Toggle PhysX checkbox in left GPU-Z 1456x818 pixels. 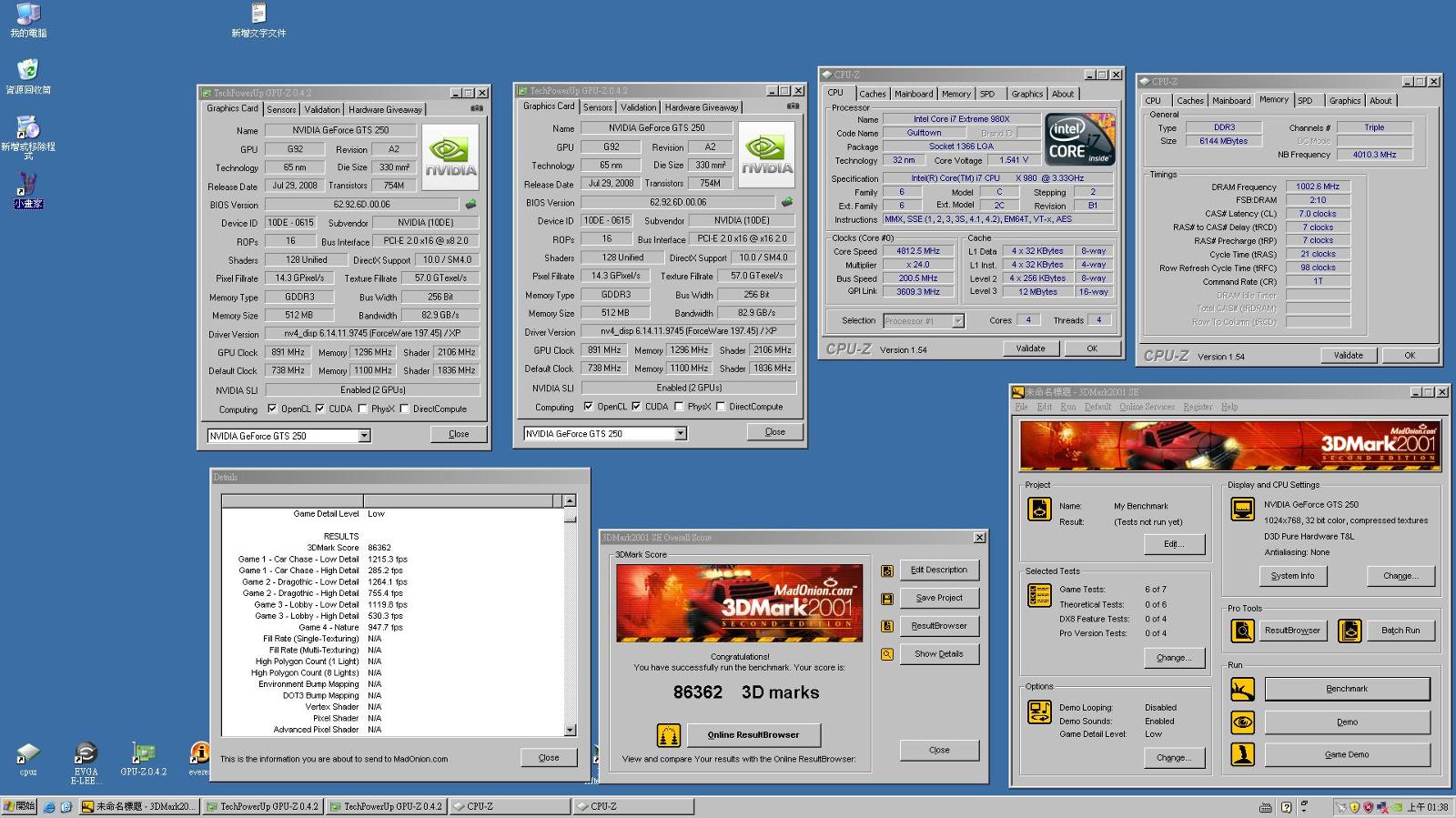click(362, 409)
